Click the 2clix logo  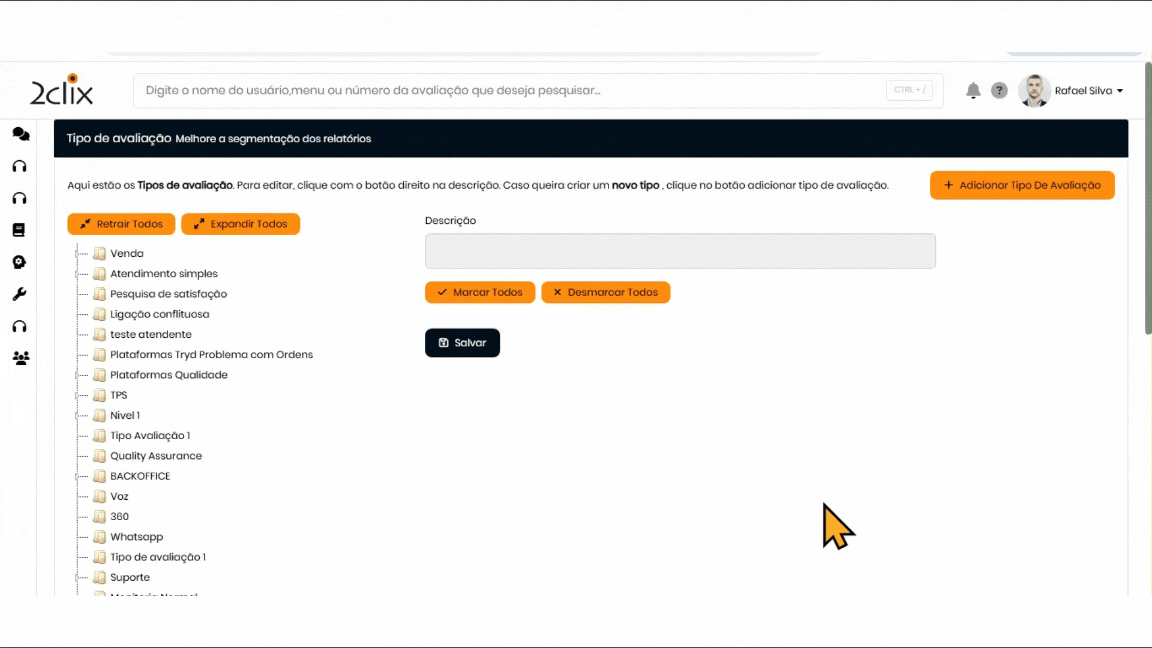coord(62,91)
